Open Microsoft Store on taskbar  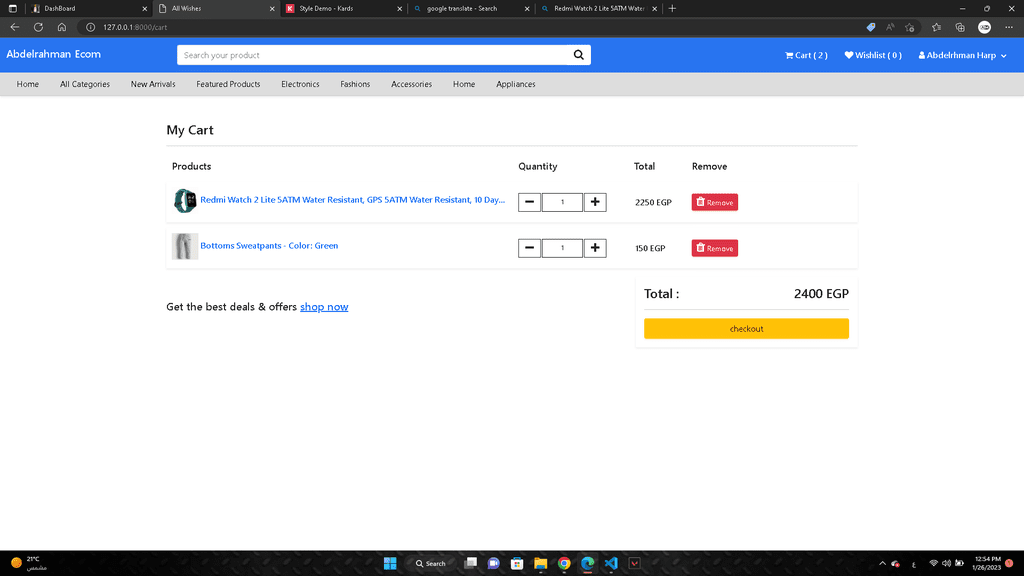point(517,564)
